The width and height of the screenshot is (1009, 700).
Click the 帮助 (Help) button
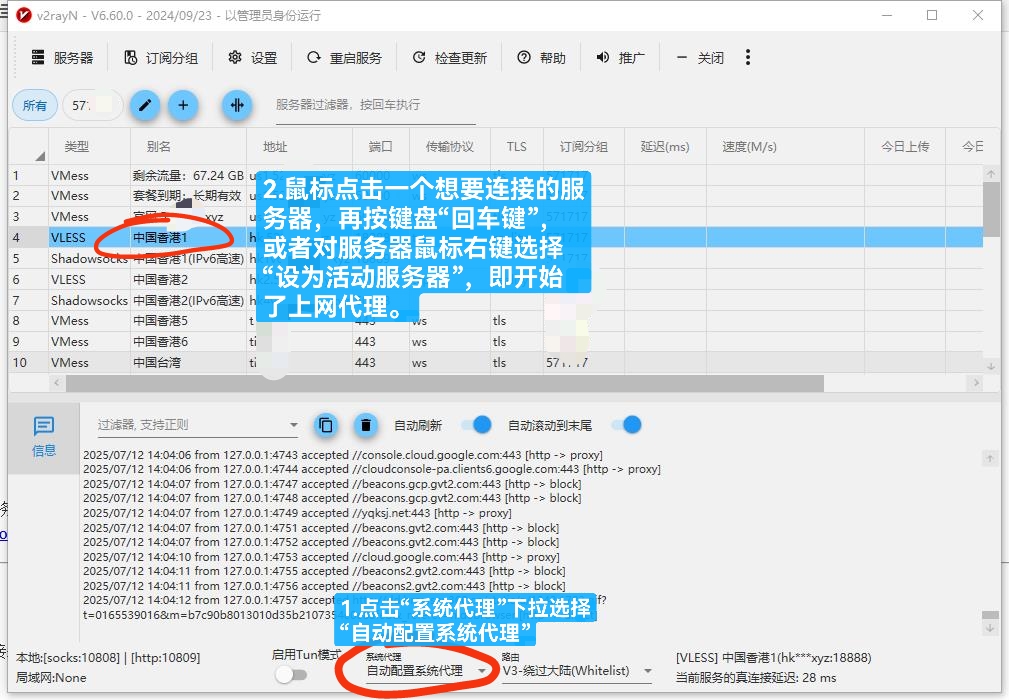tap(540, 57)
